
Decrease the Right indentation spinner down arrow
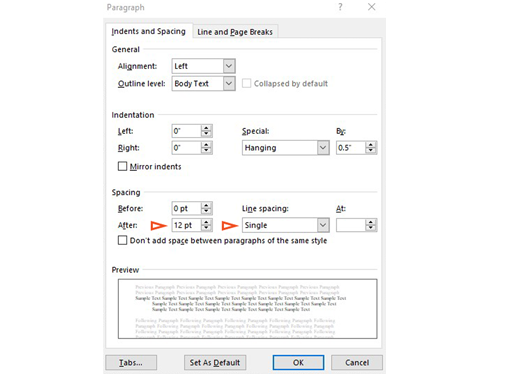[206, 151]
